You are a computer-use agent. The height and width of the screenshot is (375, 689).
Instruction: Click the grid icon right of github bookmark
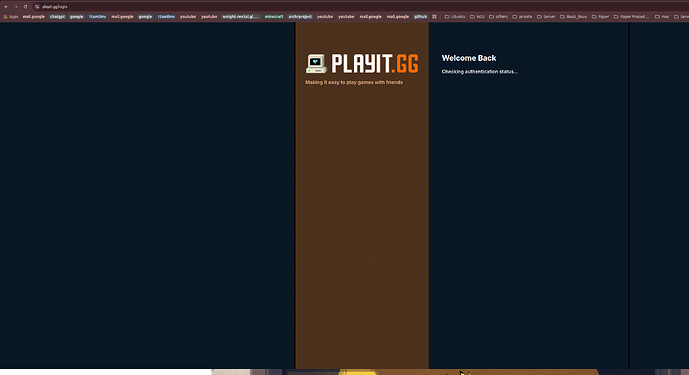pyautogui.click(x=434, y=17)
